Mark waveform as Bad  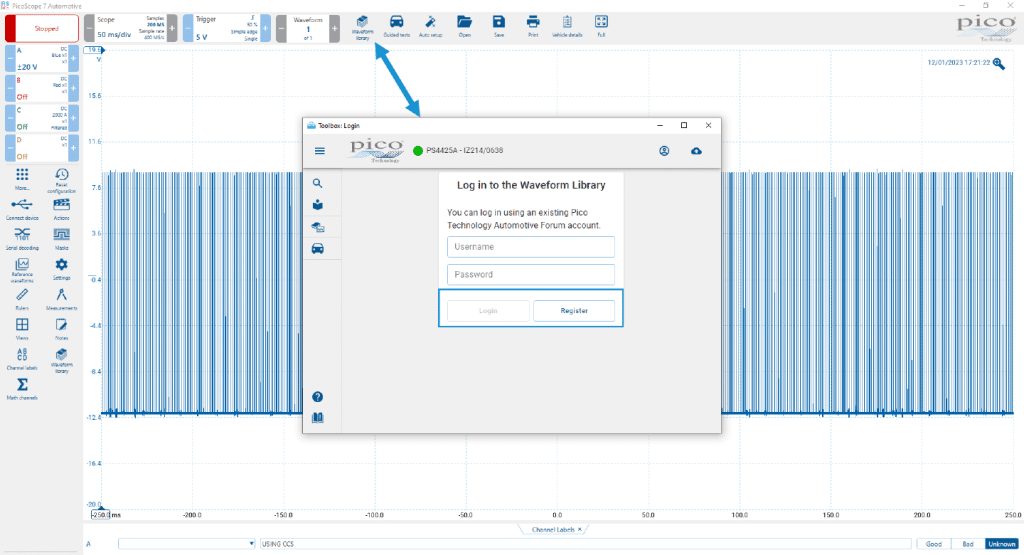[968, 544]
